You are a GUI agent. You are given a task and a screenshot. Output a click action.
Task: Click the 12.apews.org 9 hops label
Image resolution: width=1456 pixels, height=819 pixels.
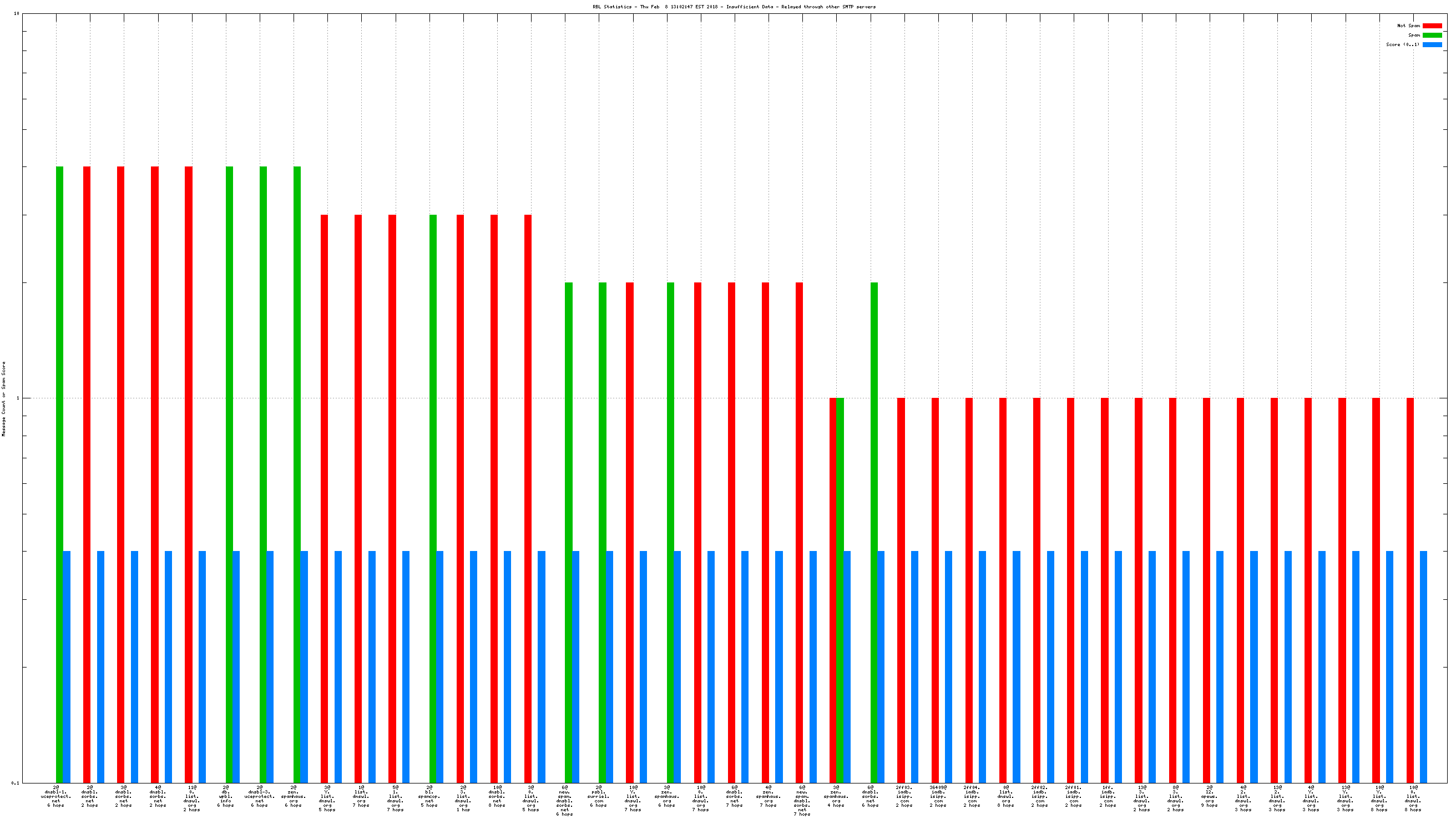1209,796
